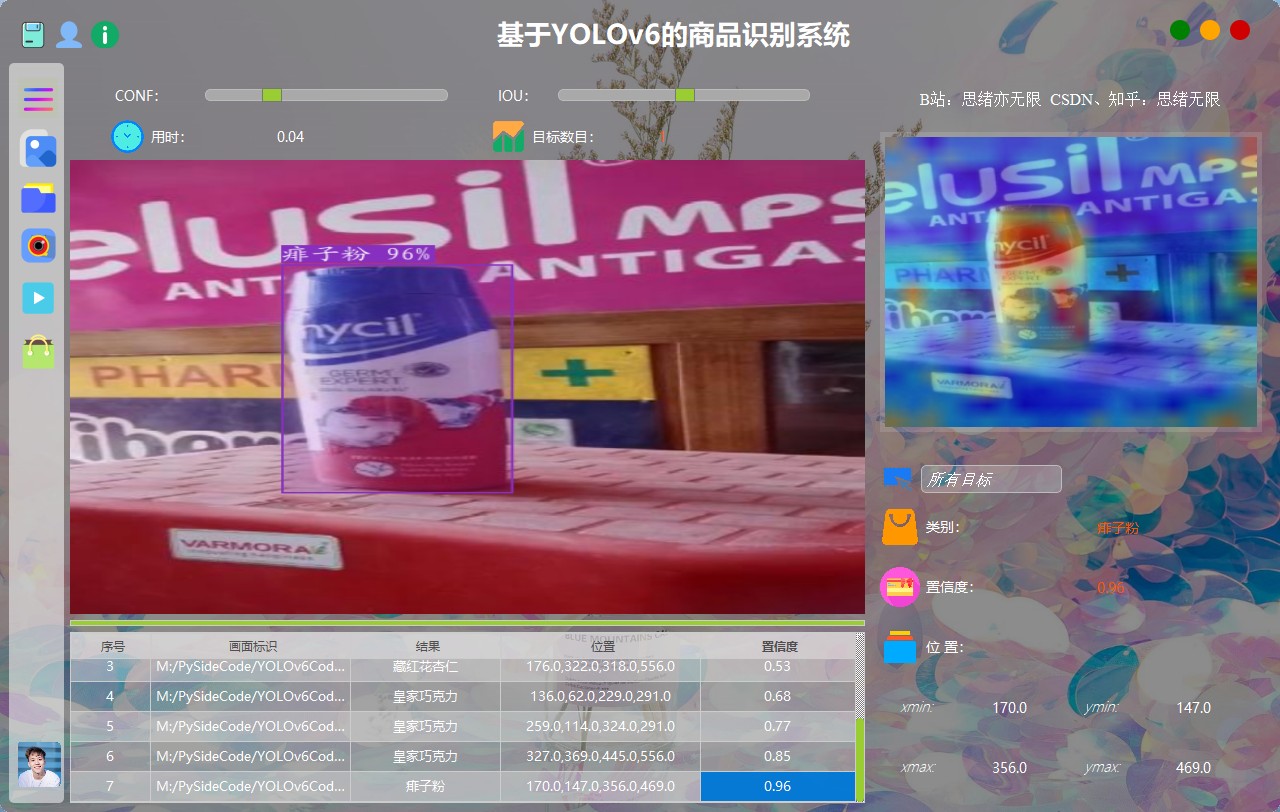
Task: Open the 所有目标 target dropdown
Action: (991, 479)
